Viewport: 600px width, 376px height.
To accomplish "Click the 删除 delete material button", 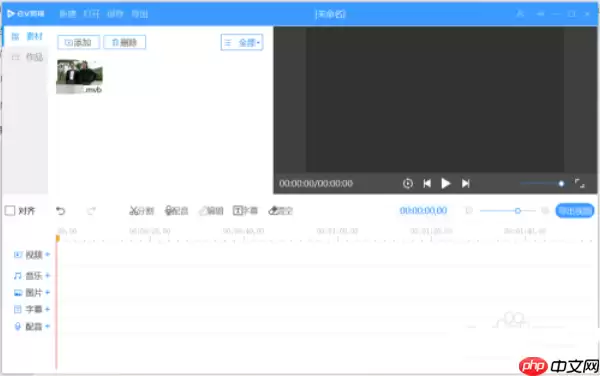I will [124, 42].
